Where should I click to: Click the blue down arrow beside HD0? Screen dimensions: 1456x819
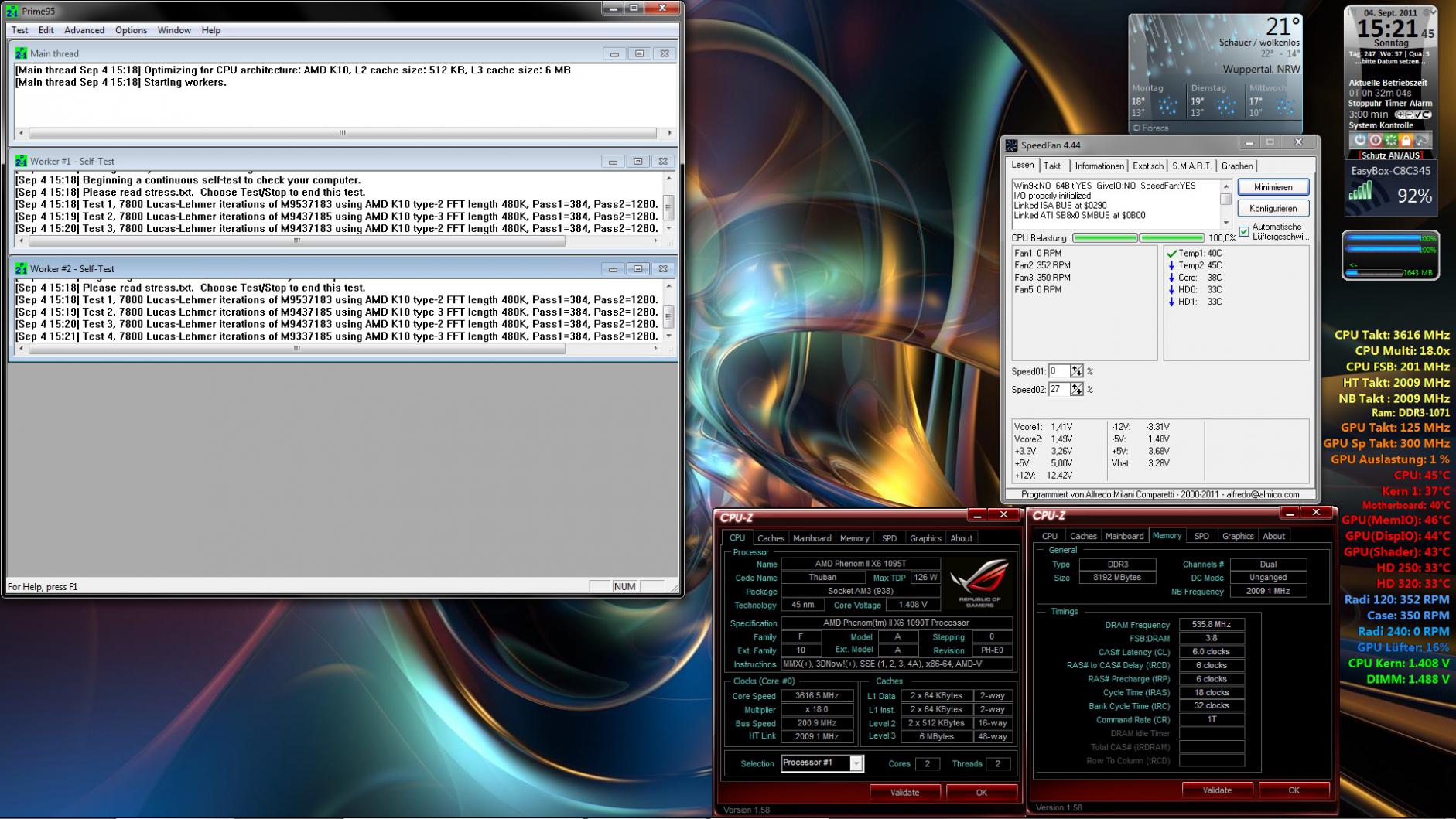[x=1171, y=290]
